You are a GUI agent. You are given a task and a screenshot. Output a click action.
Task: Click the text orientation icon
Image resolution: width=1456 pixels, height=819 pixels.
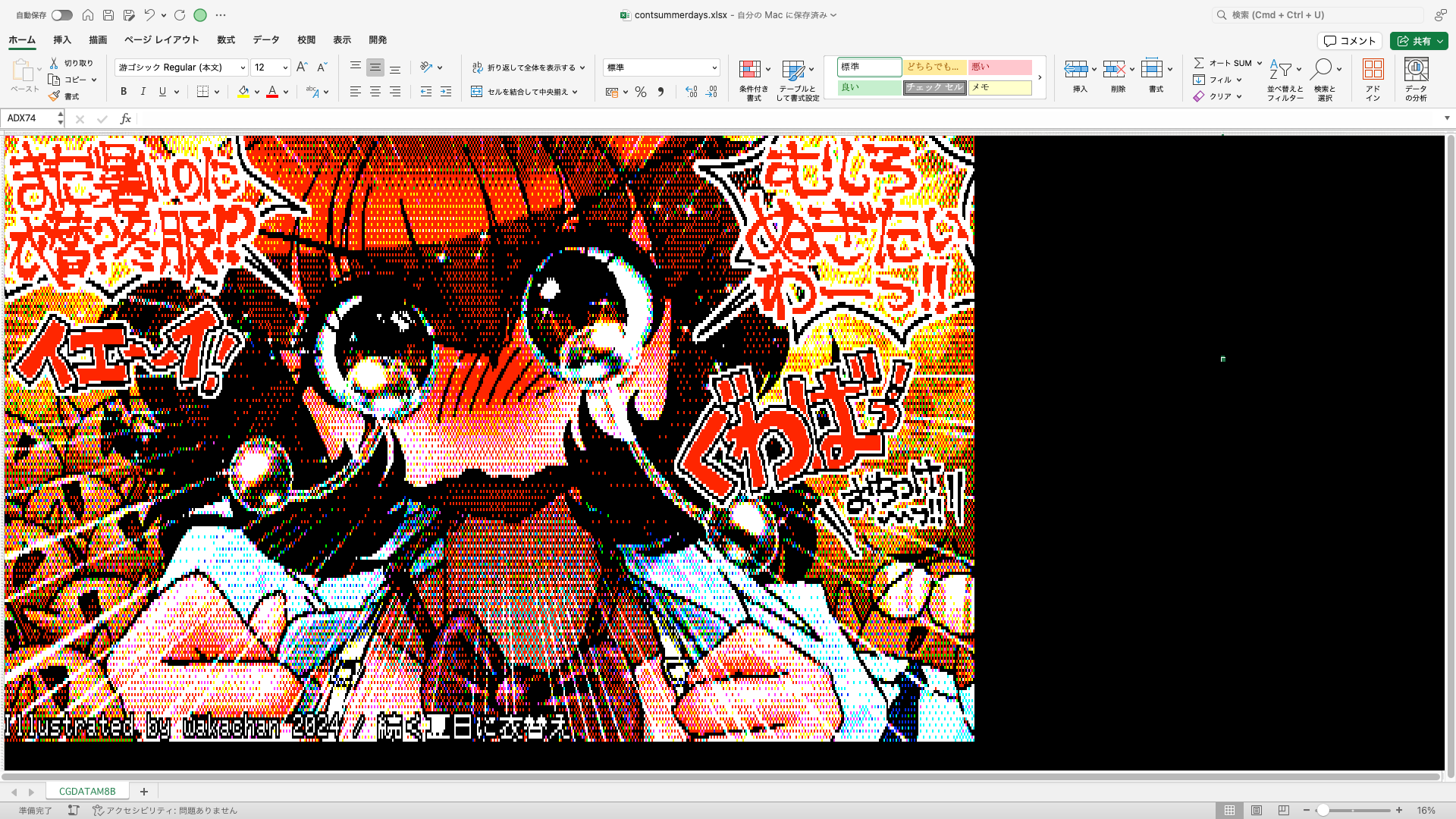pos(426,67)
